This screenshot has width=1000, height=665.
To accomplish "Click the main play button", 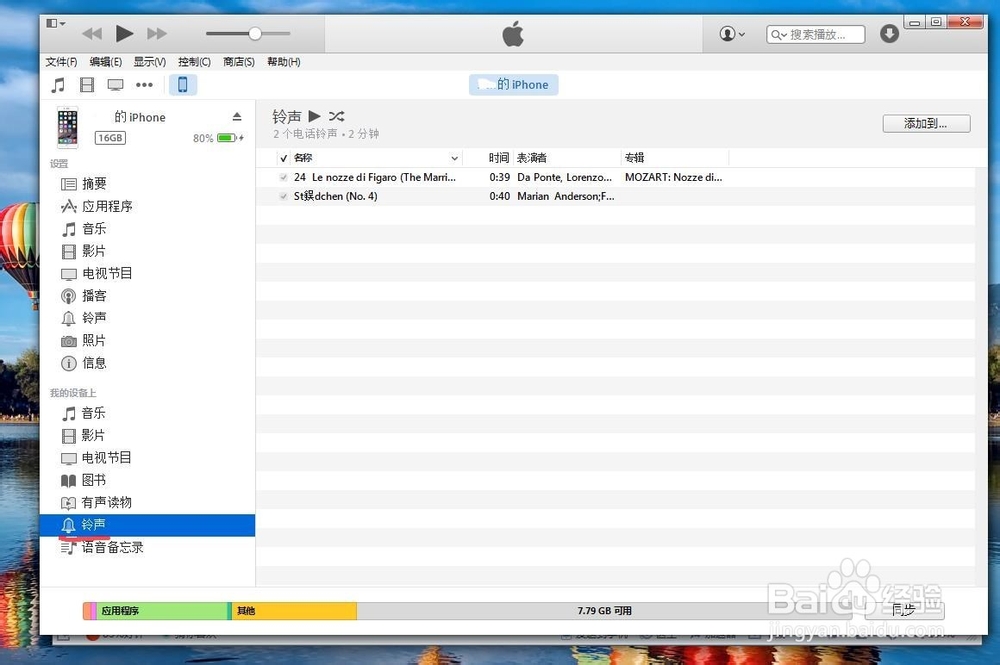I will coord(124,33).
